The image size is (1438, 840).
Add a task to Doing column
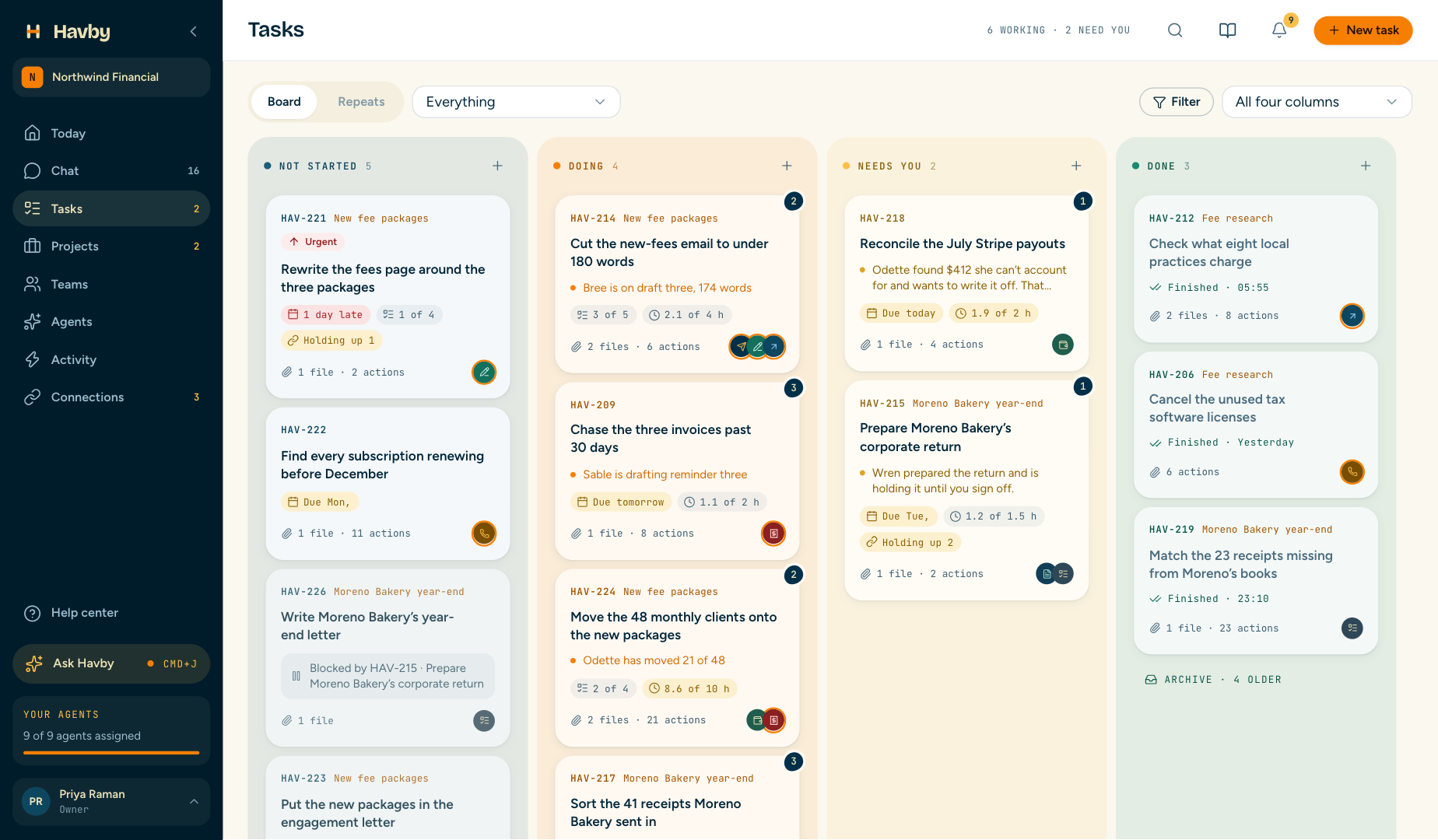coord(787,166)
